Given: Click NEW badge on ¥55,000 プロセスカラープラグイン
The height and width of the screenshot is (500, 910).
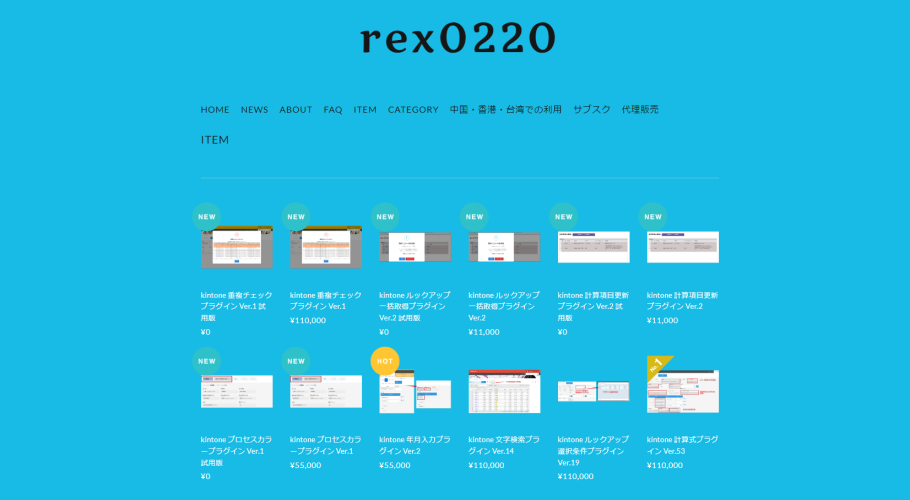Looking at the screenshot, I should pyautogui.click(x=296, y=361).
